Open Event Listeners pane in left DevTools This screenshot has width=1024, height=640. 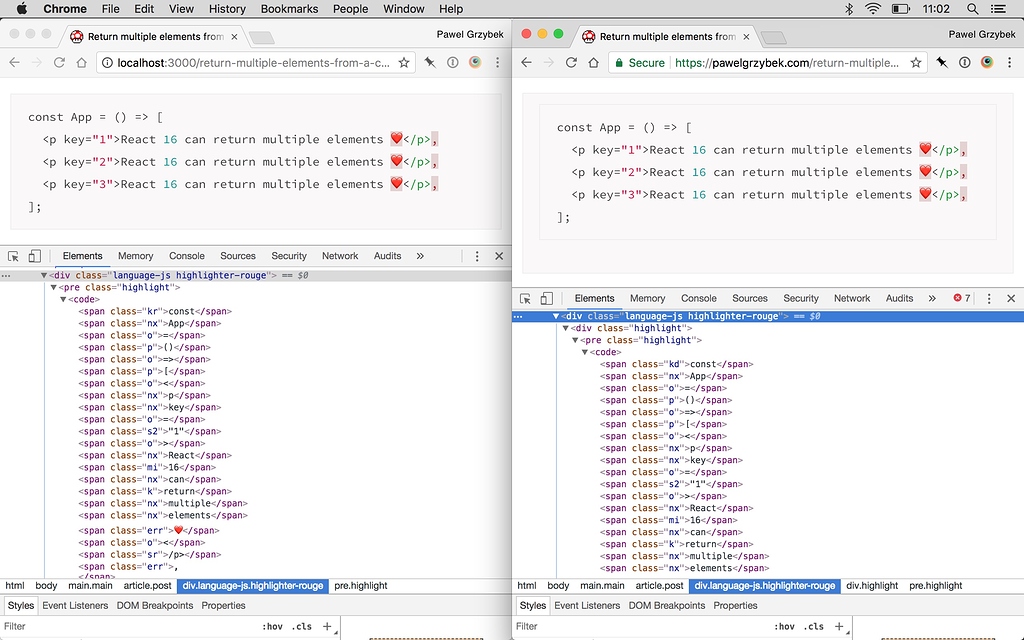pos(75,605)
